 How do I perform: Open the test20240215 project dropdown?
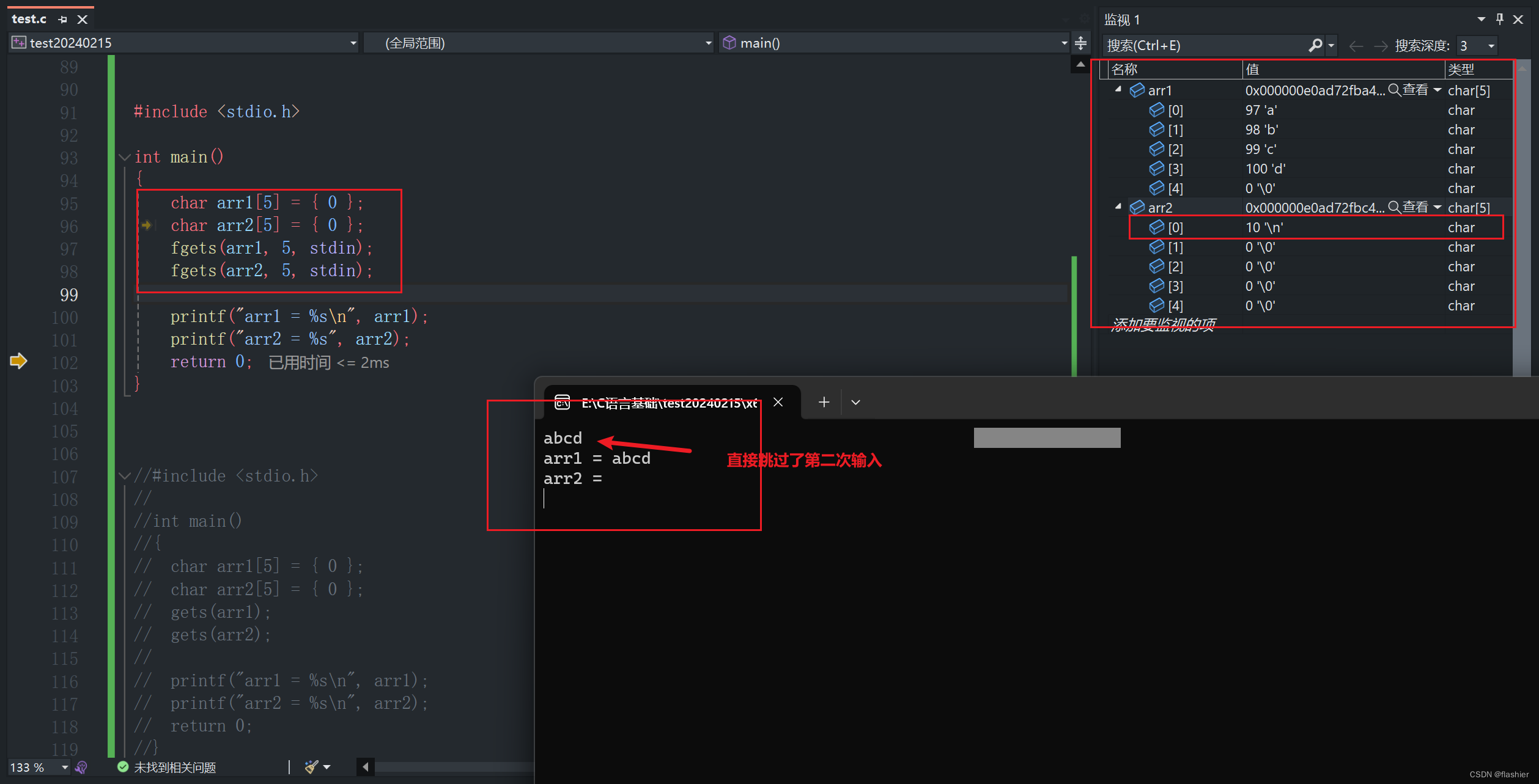click(353, 43)
